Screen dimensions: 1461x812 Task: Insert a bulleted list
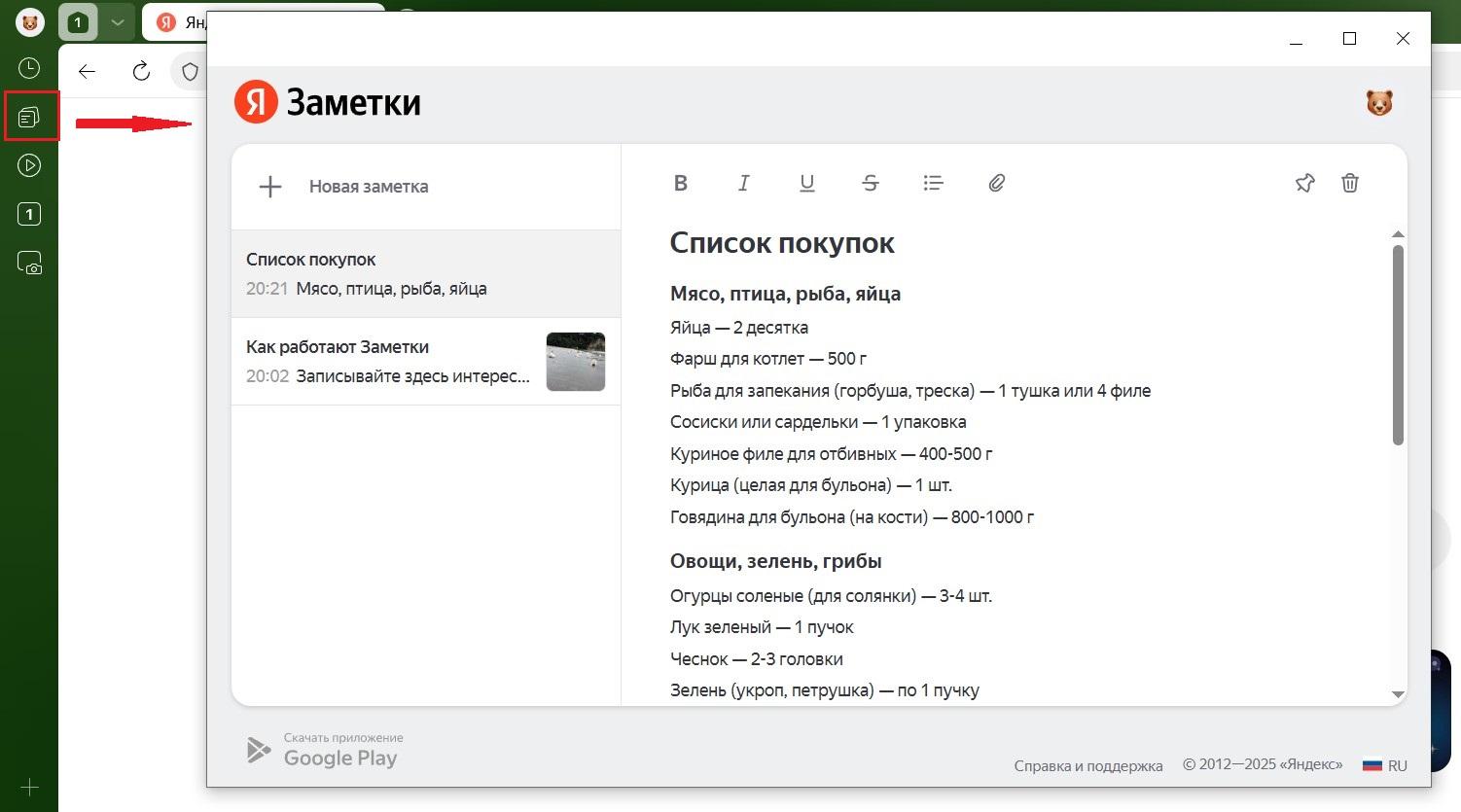(x=934, y=183)
